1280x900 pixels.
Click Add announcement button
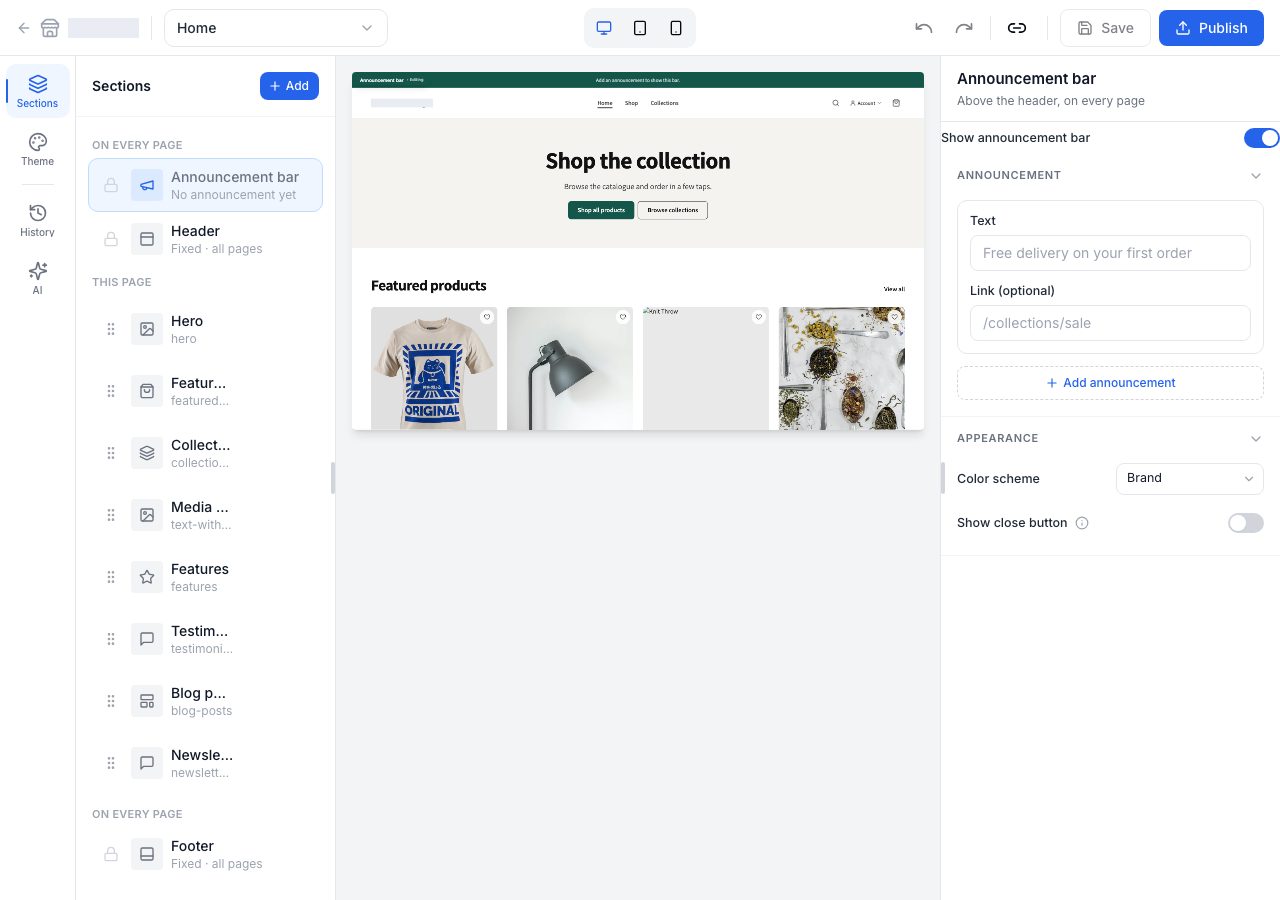coord(1110,383)
